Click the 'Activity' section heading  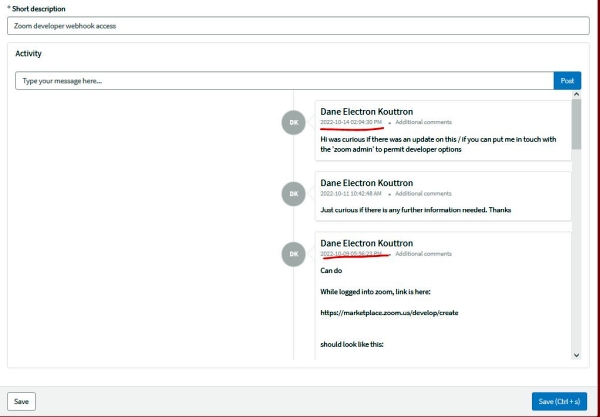[28, 54]
